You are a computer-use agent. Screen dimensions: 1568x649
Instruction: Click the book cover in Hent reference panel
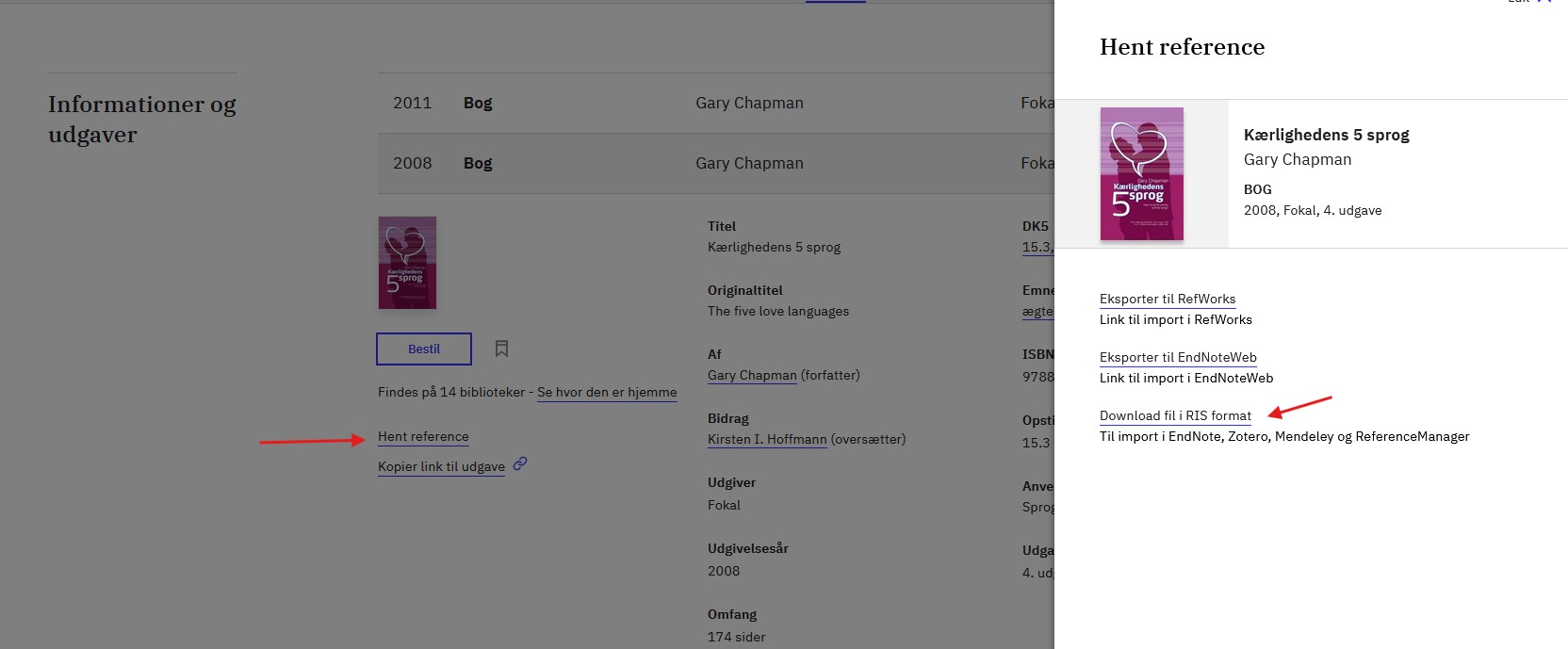click(1141, 174)
